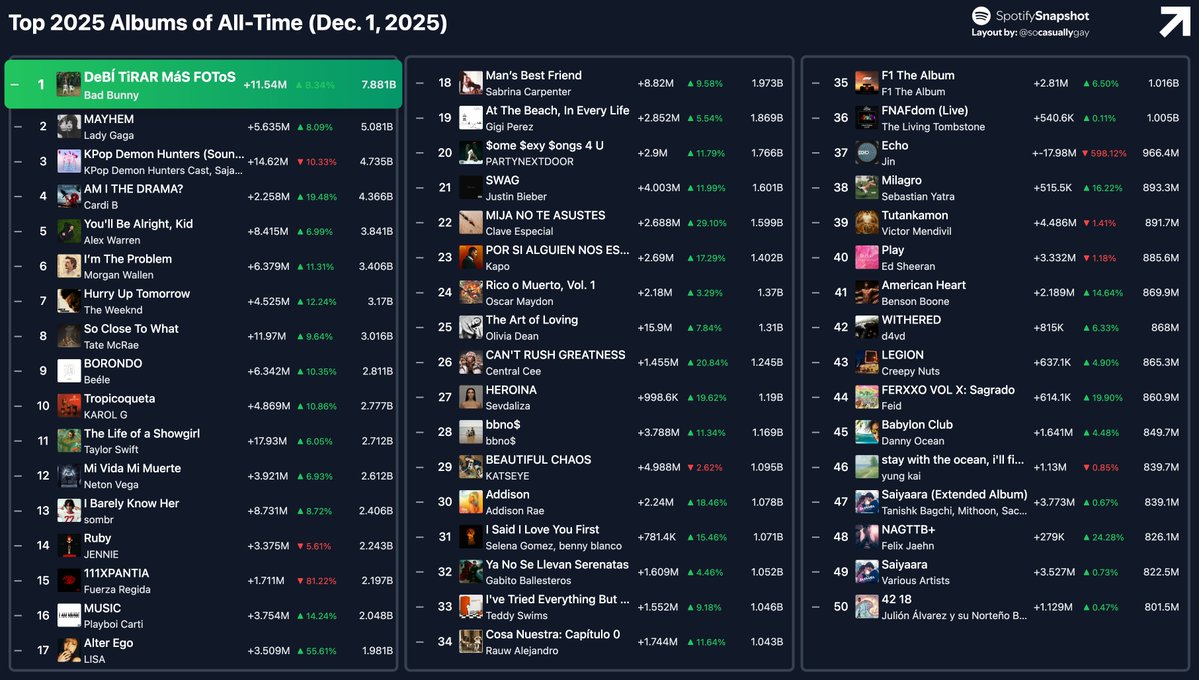Viewport: 1199px width, 680px height.
Task: Select the American Heart title
Action: click(924, 285)
